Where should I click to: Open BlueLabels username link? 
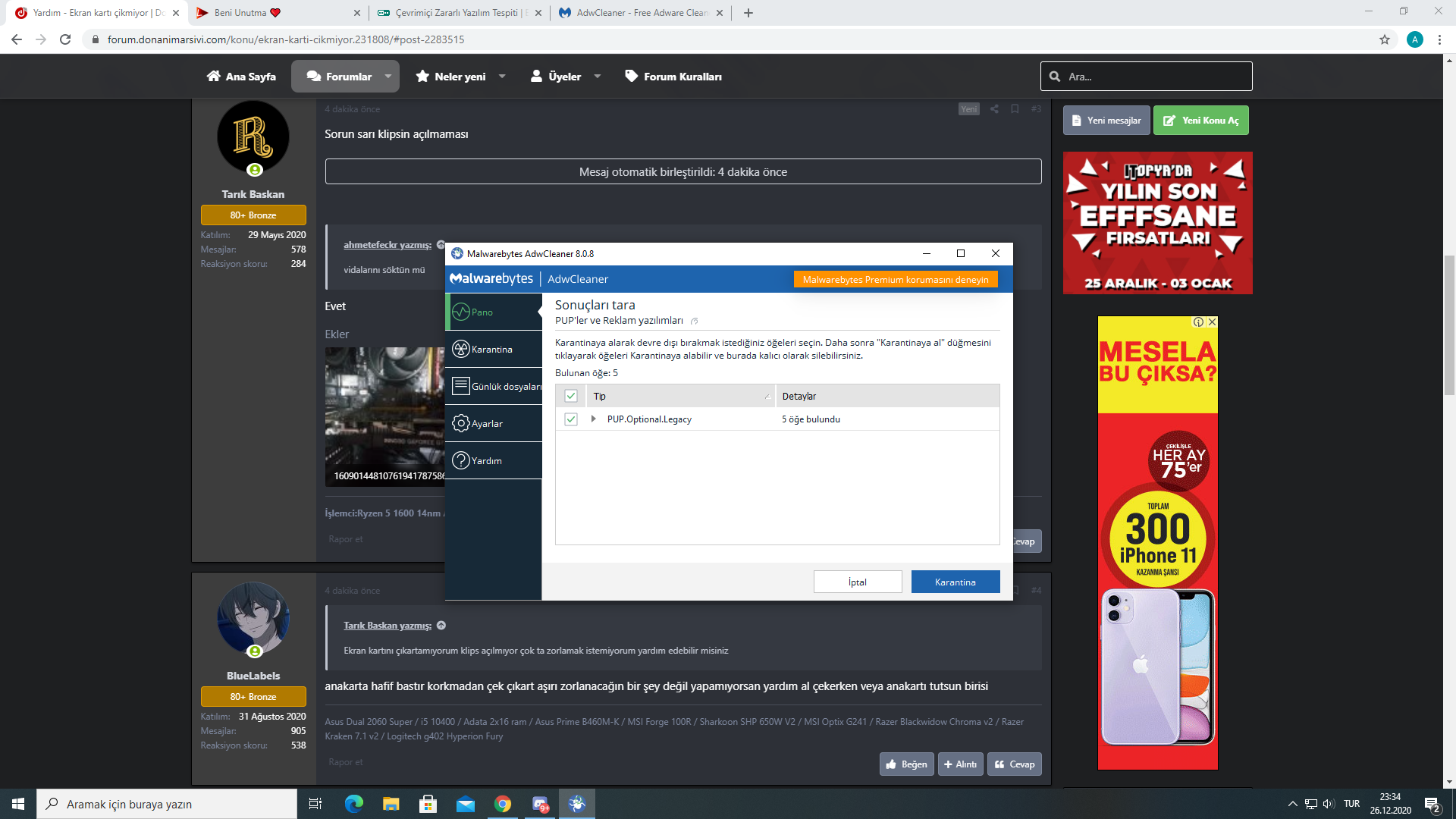pyautogui.click(x=253, y=676)
